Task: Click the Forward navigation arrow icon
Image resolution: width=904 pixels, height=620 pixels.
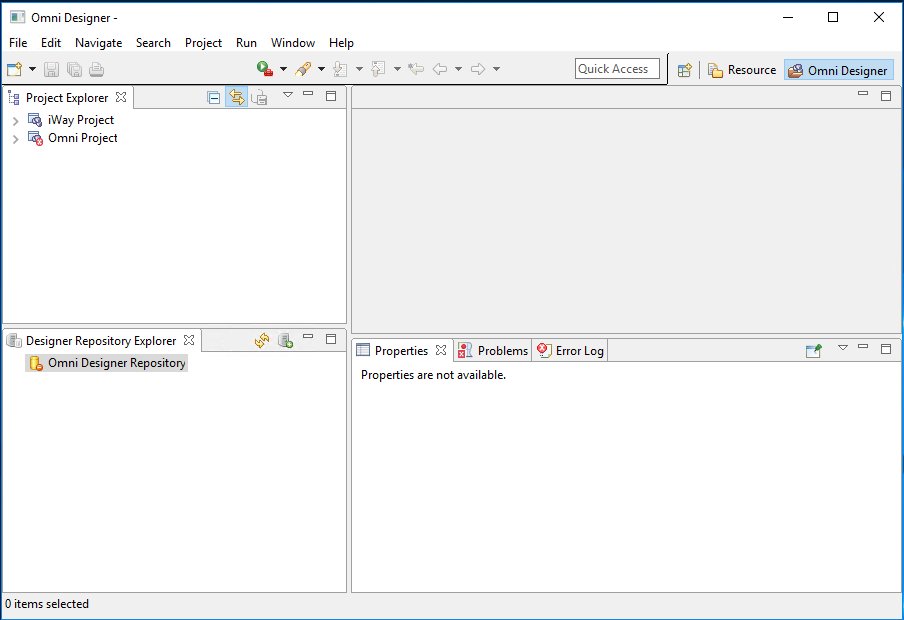Action: (x=478, y=69)
